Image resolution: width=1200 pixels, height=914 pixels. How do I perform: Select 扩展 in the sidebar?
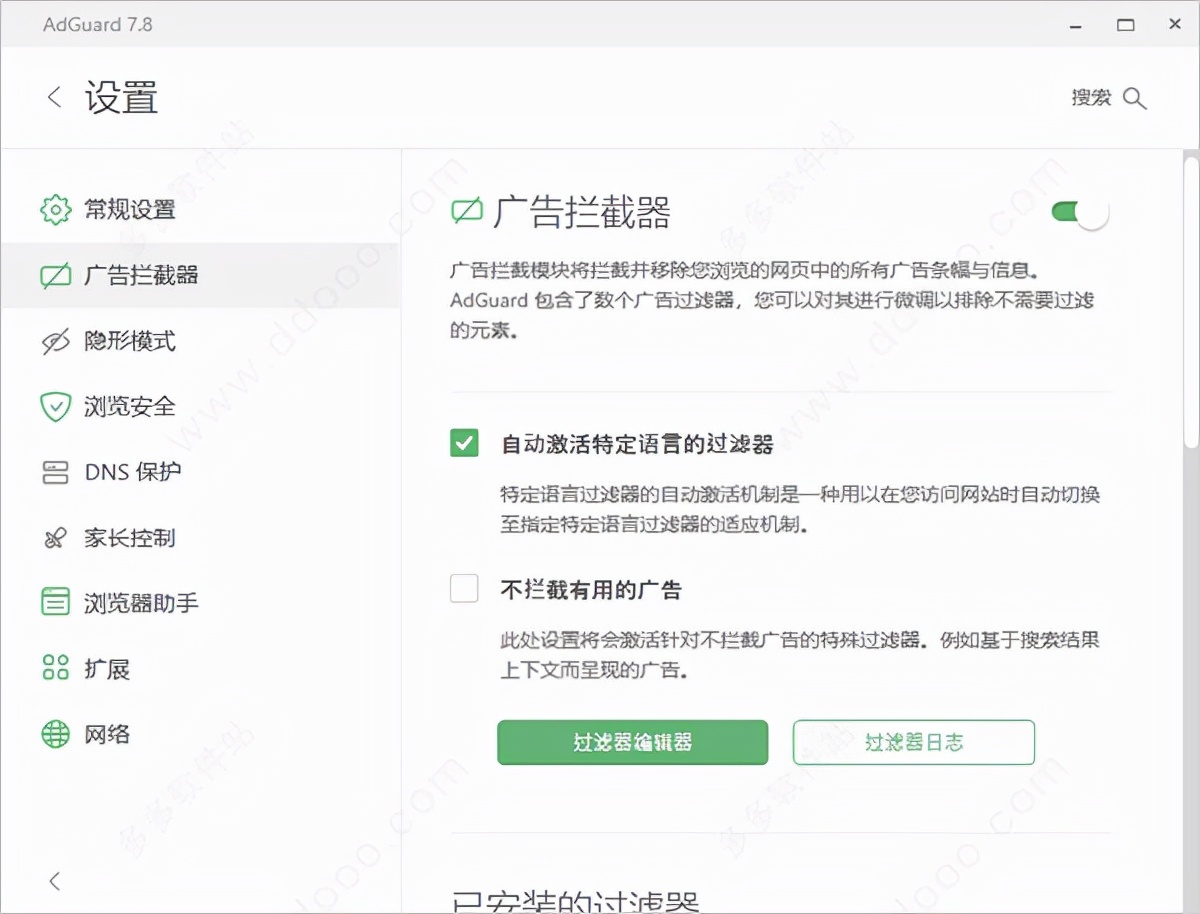107,669
